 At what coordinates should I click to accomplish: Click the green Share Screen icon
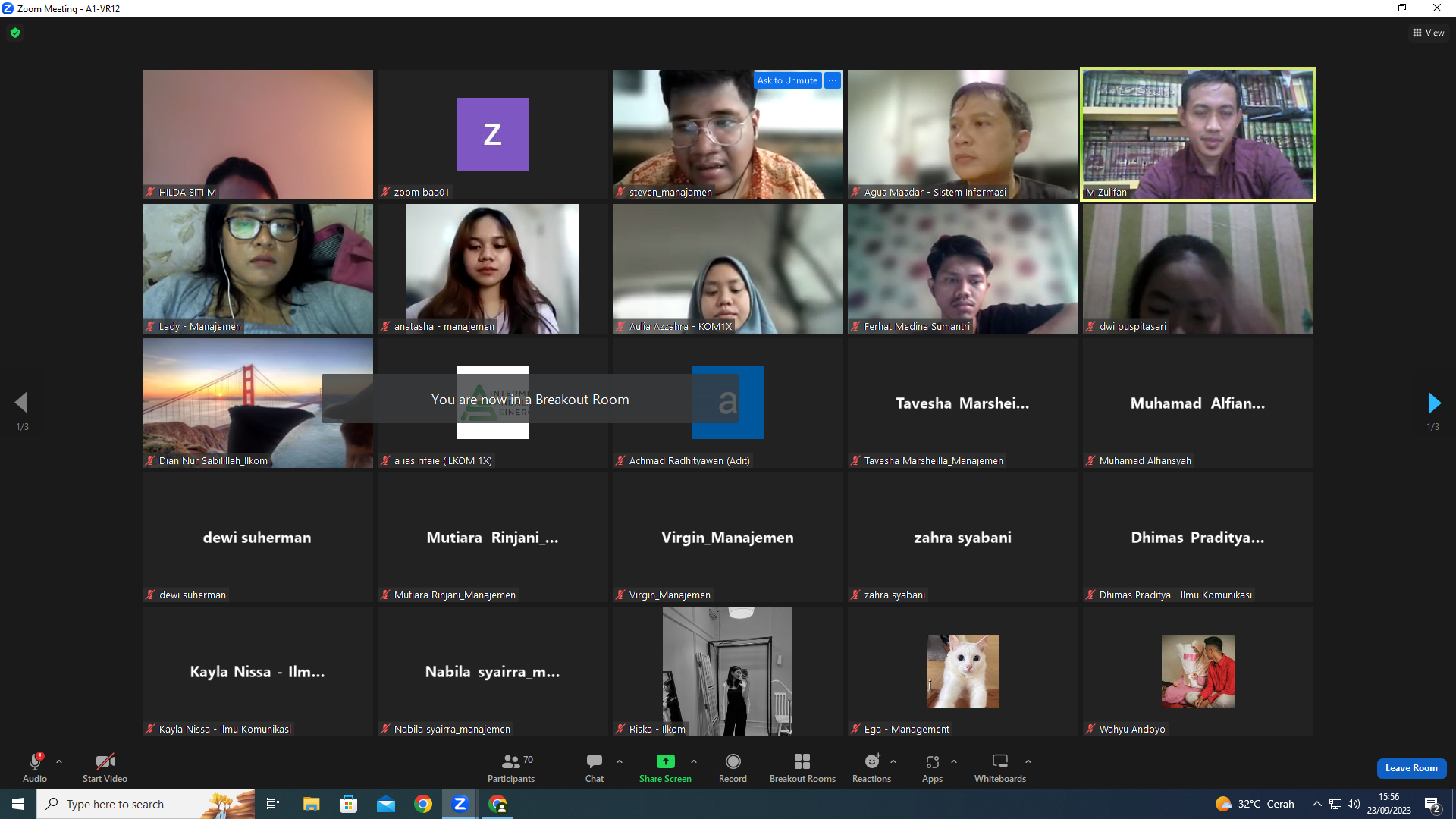click(x=665, y=761)
